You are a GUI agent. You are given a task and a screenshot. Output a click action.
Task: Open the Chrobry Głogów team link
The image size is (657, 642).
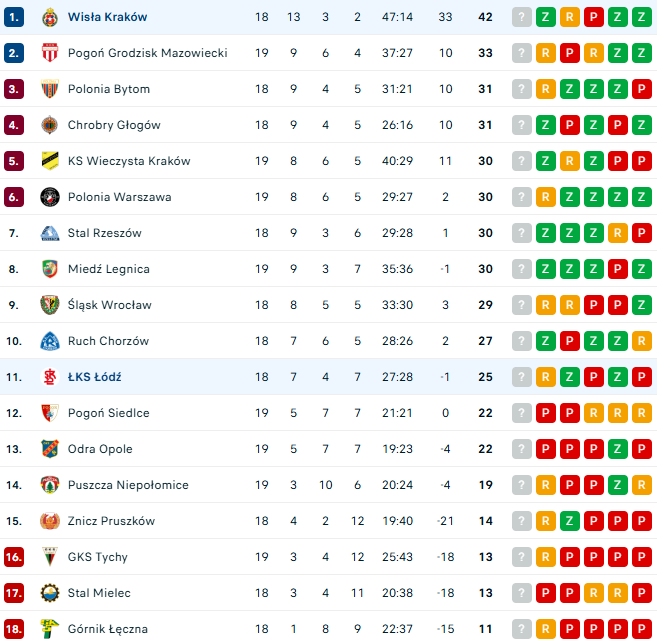pyautogui.click(x=114, y=125)
